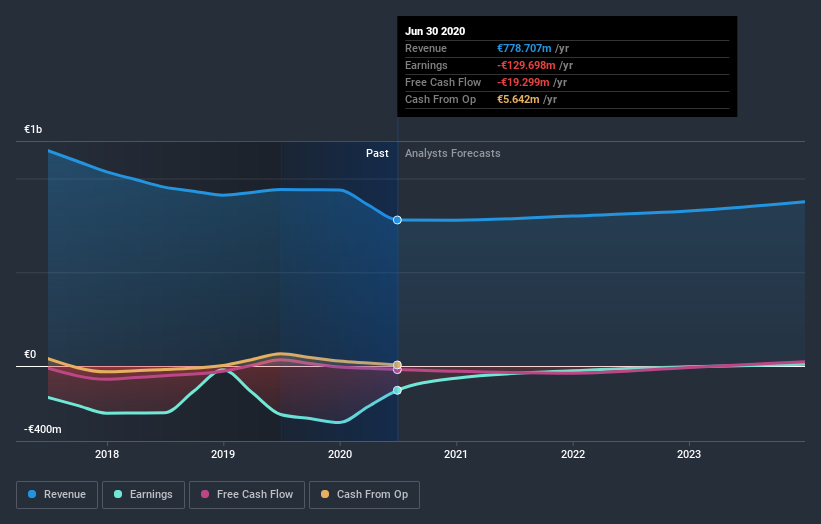The width and height of the screenshot is (821, 524).
Task: Click the blue Revenue data point marker
Action: point(397,220)
